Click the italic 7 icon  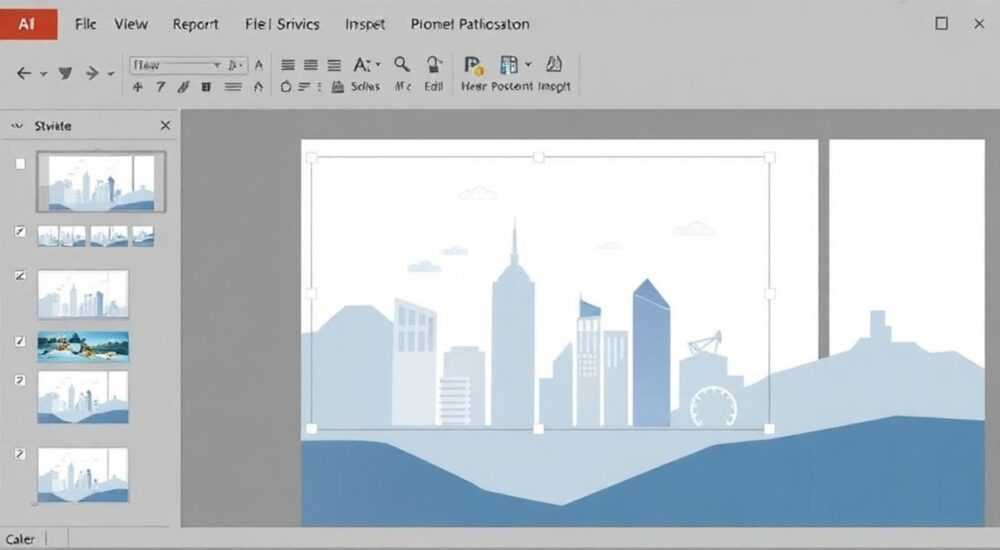(161, 87)
